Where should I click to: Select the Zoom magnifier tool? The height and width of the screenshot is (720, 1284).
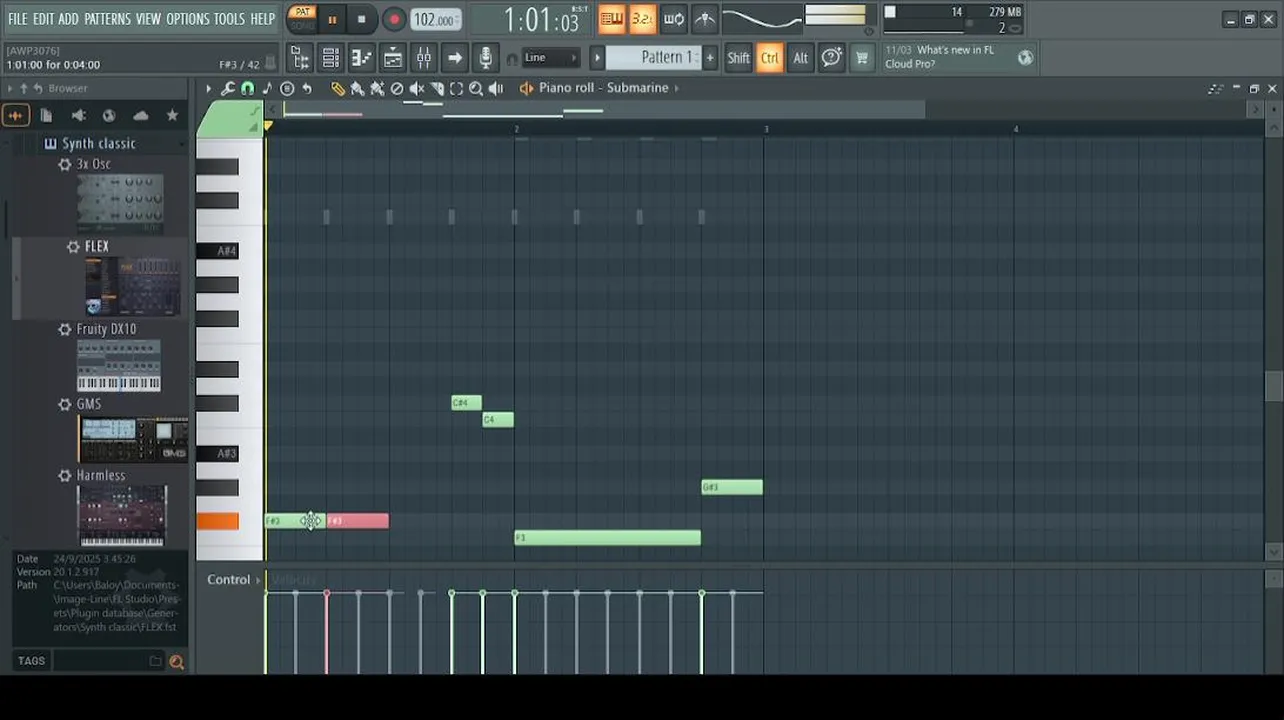click(x=476, y=88)
